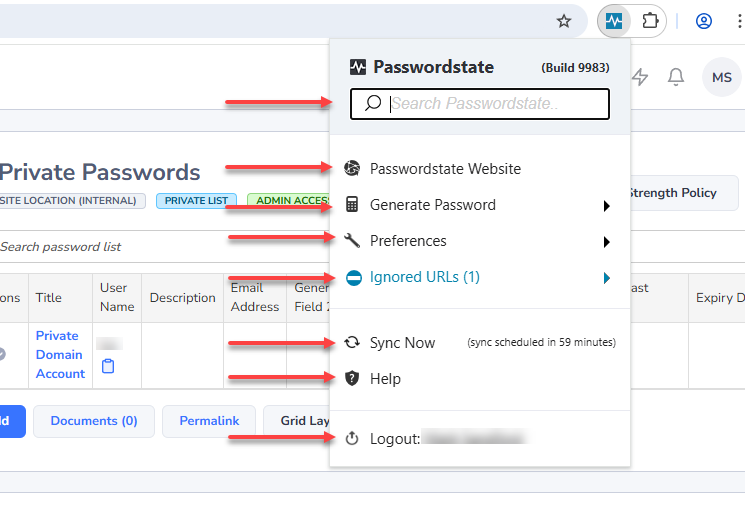The image size is (745, 506).
Task: Open the browser profile account icon
Action: [703, 21]
